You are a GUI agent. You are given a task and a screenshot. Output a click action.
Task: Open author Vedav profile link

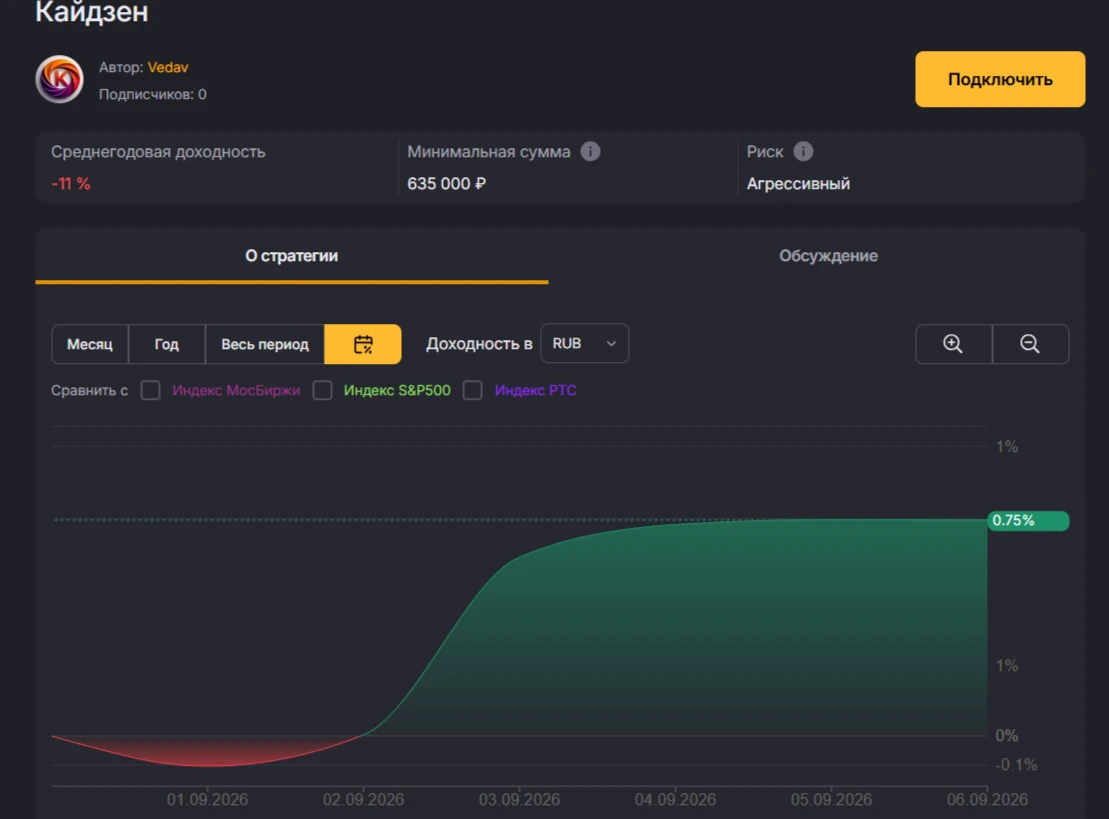[x=168, y=67]
